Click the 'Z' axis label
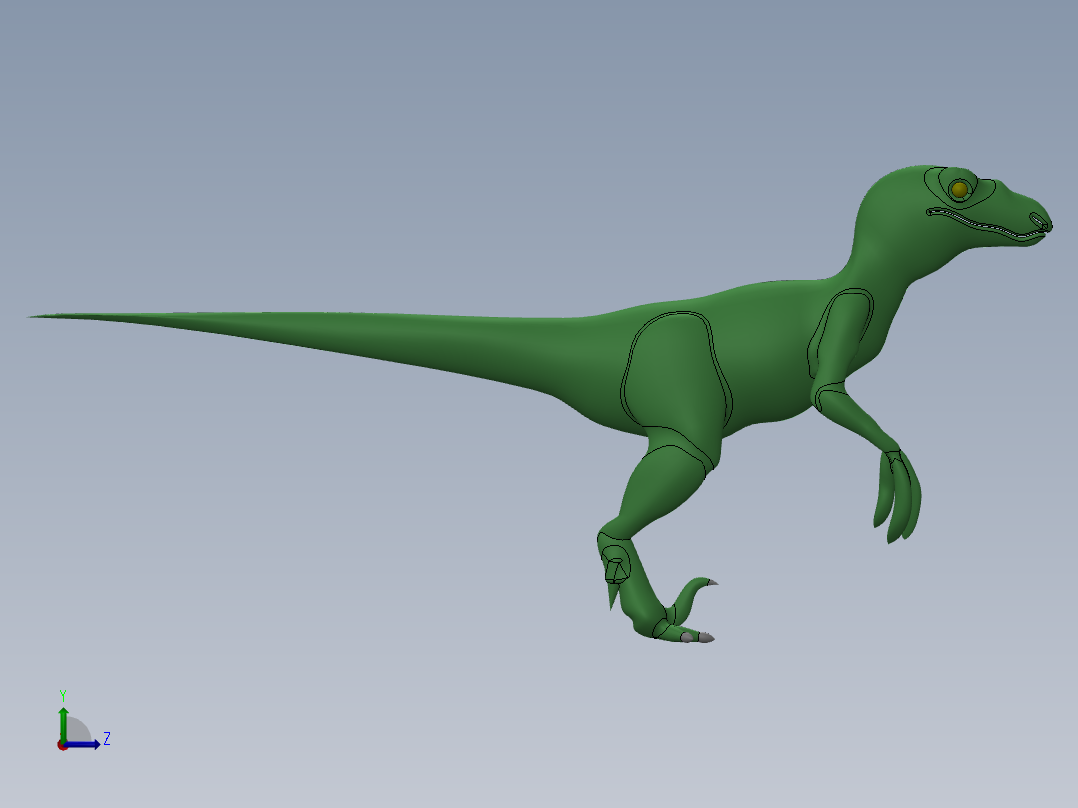This screenshot has width=1078, height=808. pos(107,739)
